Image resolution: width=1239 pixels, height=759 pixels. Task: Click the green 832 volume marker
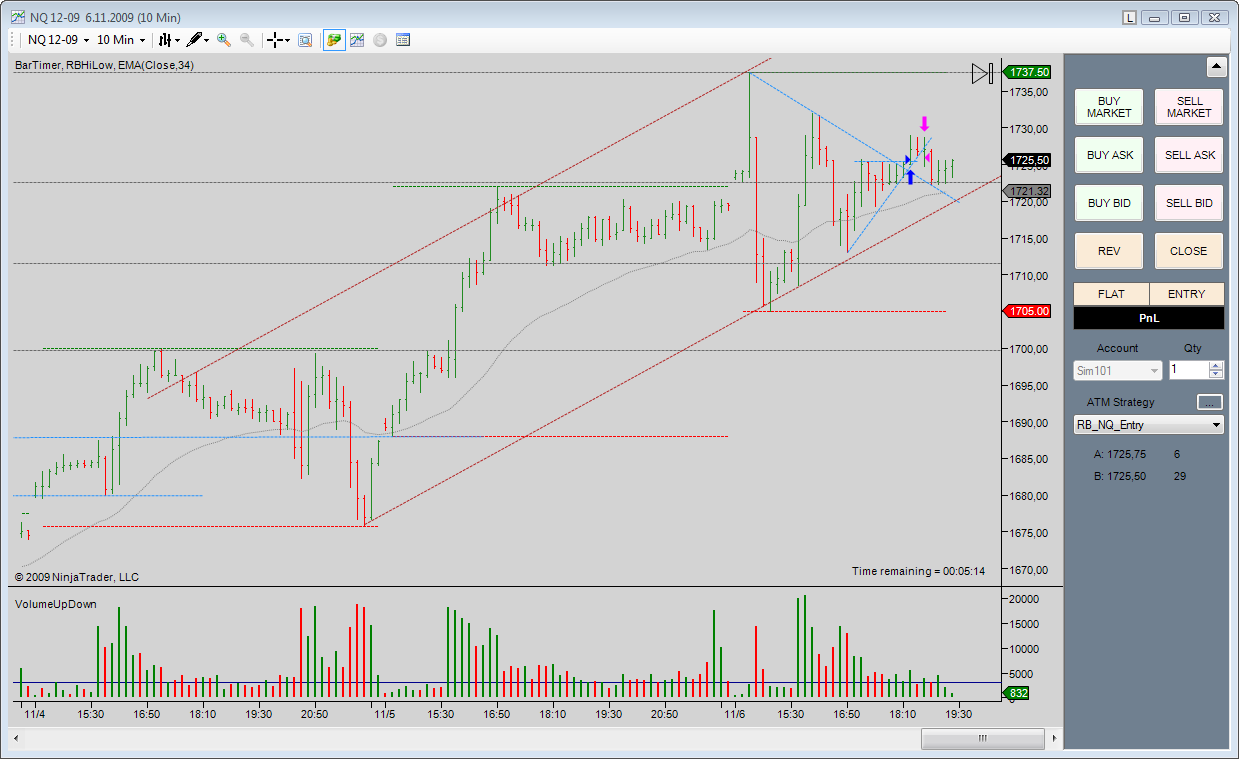[1018, 693]
